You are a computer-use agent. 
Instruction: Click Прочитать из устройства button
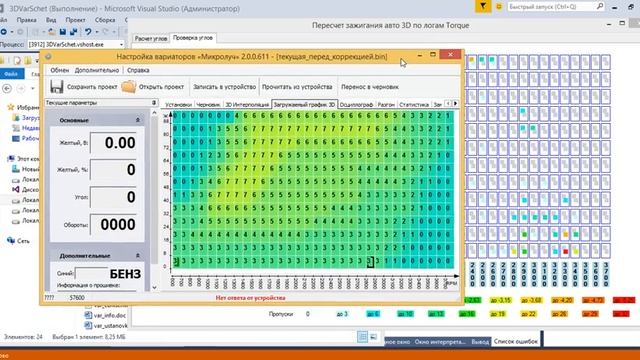[297, 87]
